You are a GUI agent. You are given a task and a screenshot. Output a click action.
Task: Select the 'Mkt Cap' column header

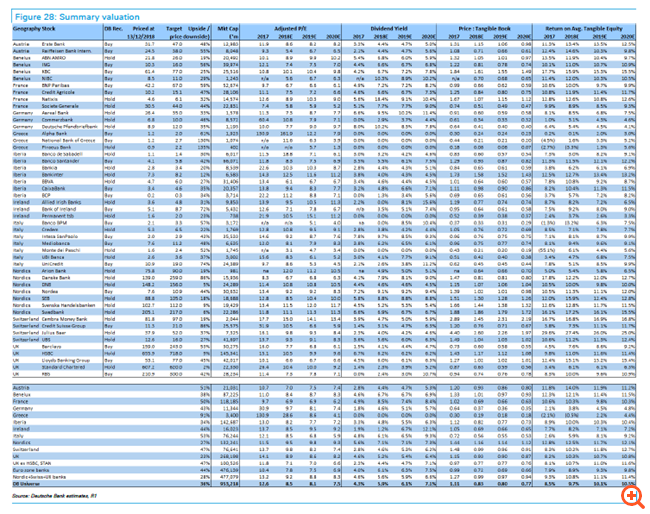pyautogui.click(x=228, y=29)
